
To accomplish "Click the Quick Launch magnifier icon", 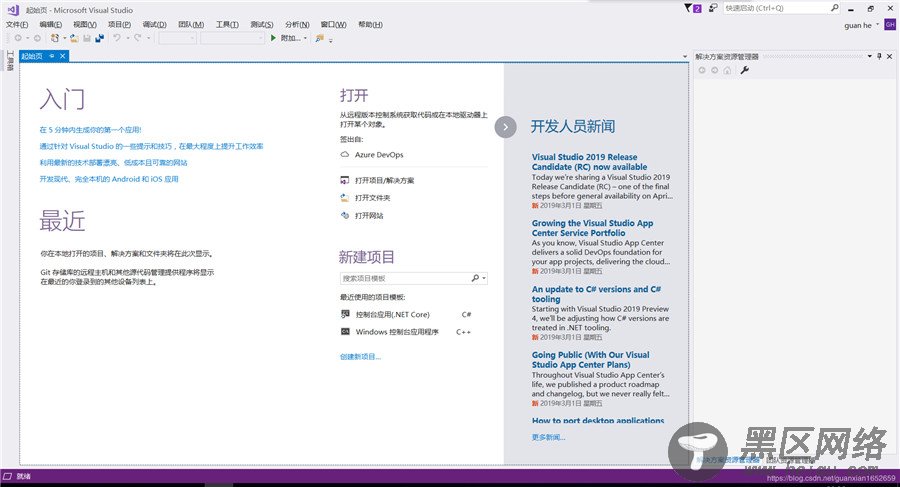I will point(835,8).
